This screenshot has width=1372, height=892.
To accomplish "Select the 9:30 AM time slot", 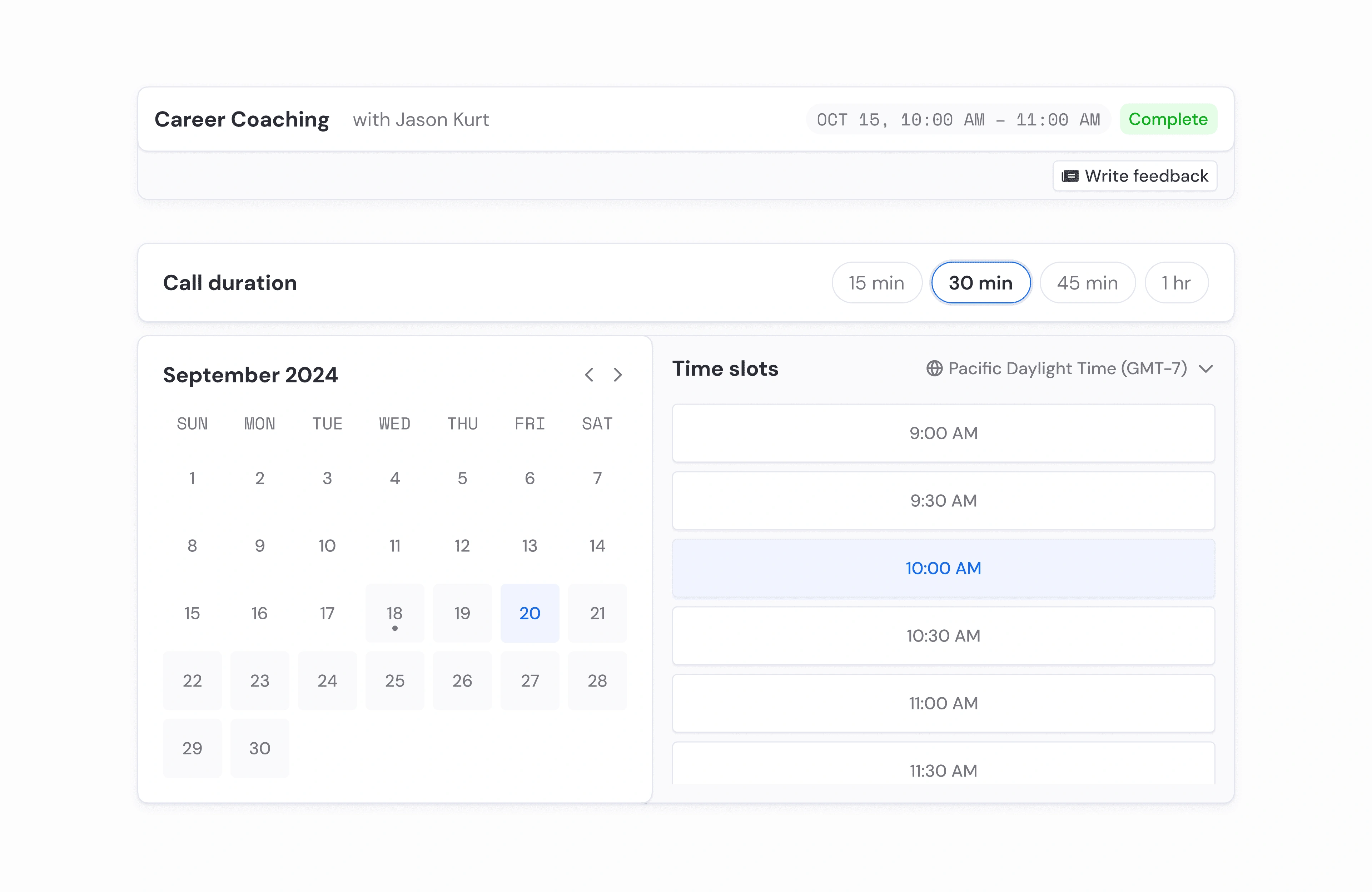I will 943,500.
